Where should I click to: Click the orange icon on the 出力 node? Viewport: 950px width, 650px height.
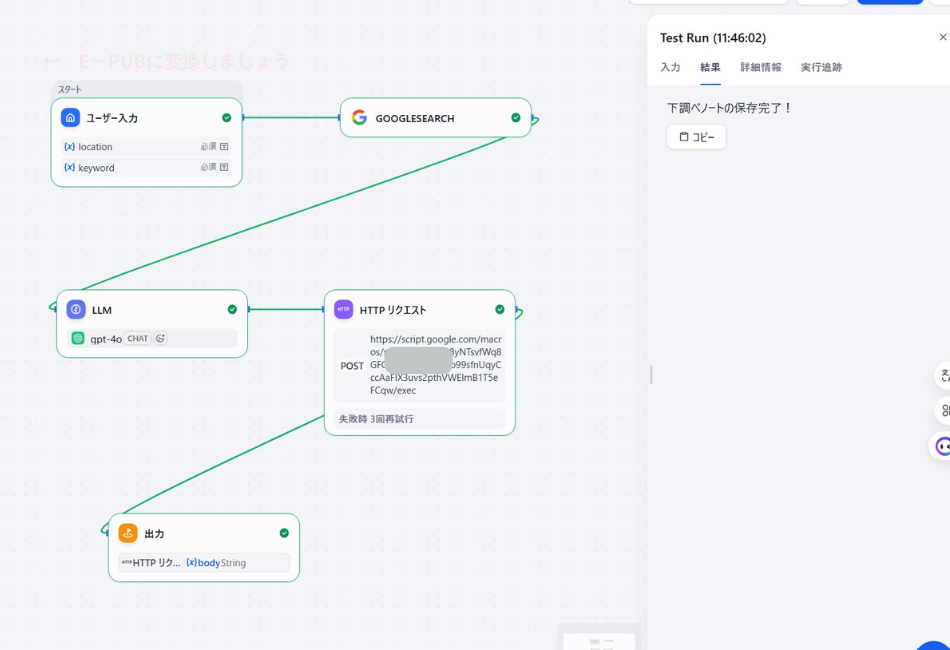pos(127,533)
